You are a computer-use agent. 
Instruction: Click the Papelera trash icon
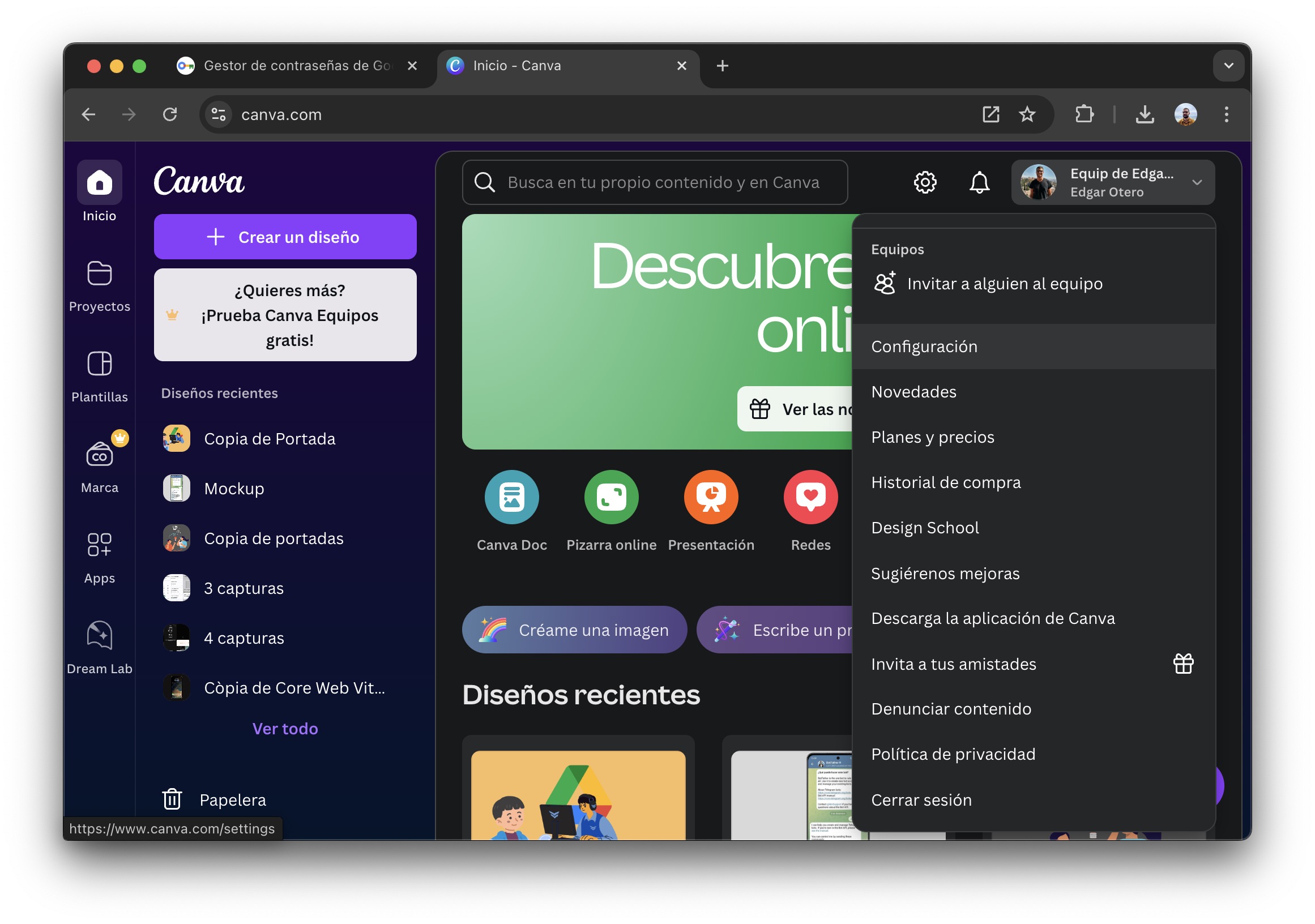[172, 800]
